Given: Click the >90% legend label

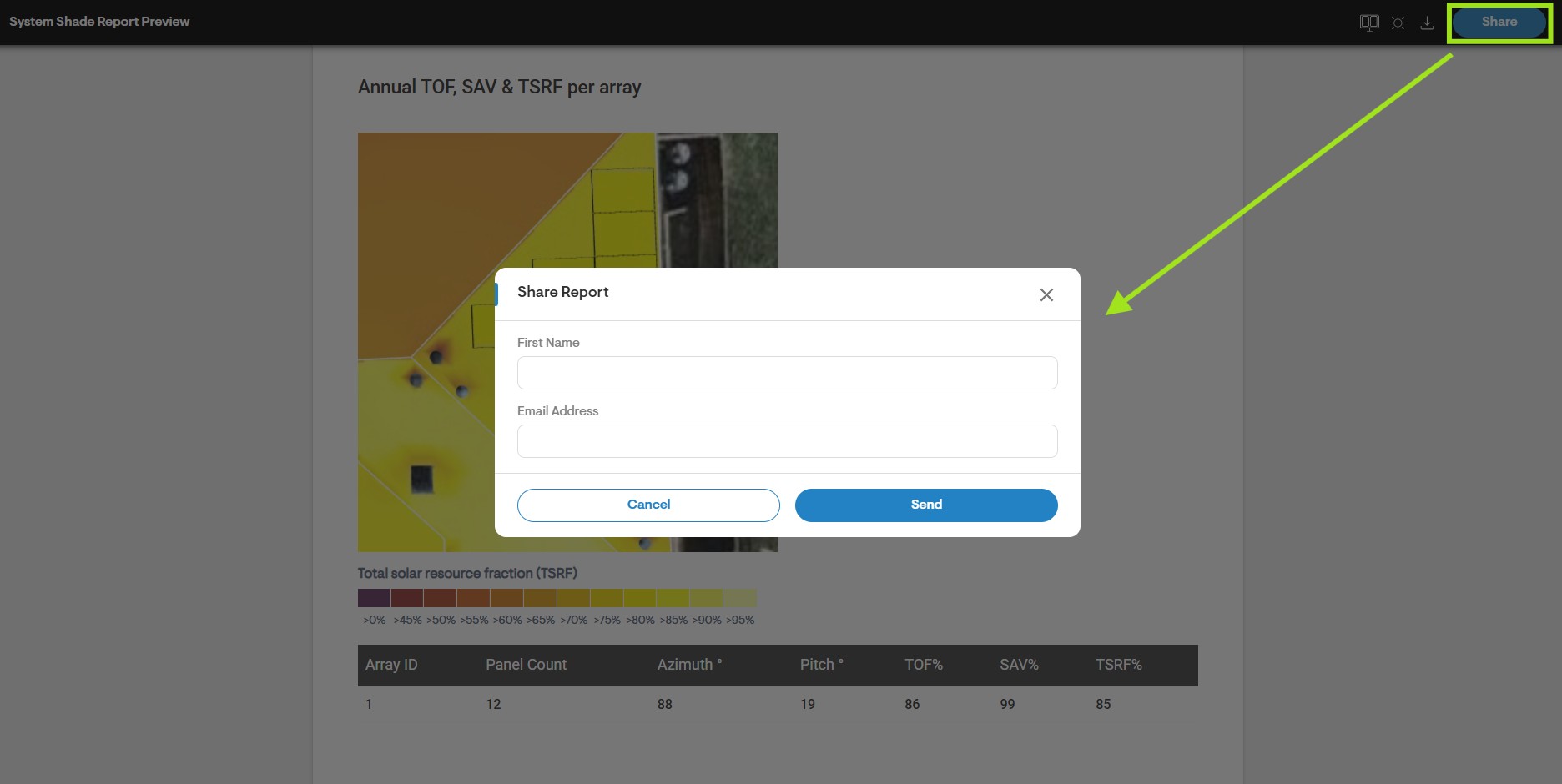Looking at the screenshot, I should click(x=707, y=620).
